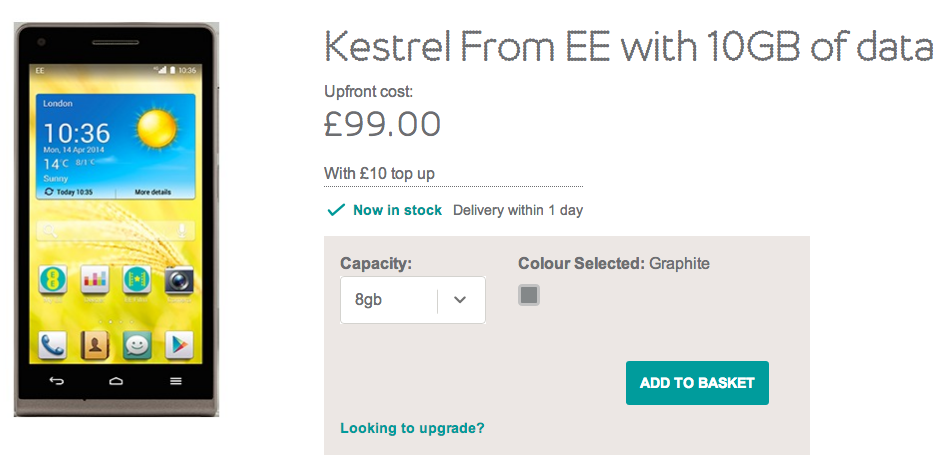
Task: Click the messaging smiley icon in dock
Action: (x=137, y=345)
